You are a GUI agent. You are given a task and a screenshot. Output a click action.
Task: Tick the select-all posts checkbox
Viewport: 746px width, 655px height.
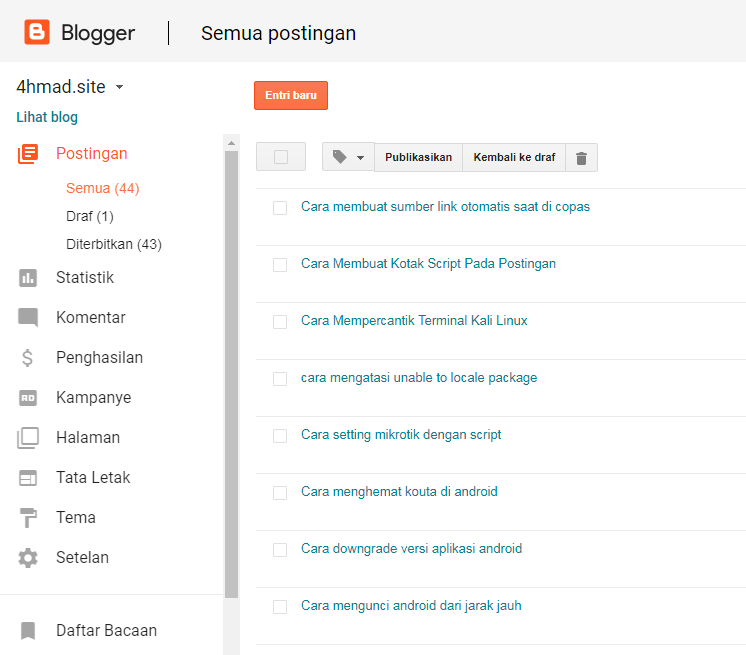coord(281,156)
